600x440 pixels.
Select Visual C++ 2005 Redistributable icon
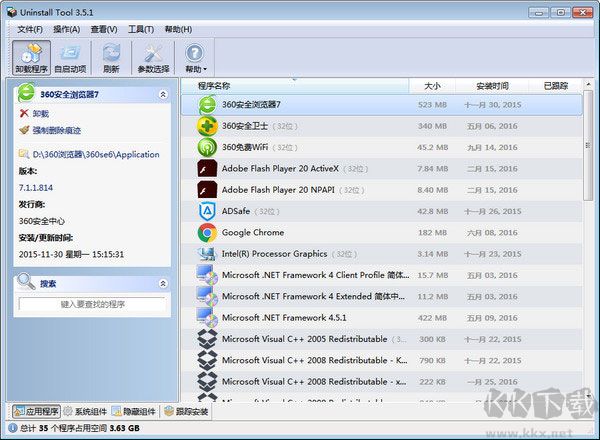pos(207,339)
